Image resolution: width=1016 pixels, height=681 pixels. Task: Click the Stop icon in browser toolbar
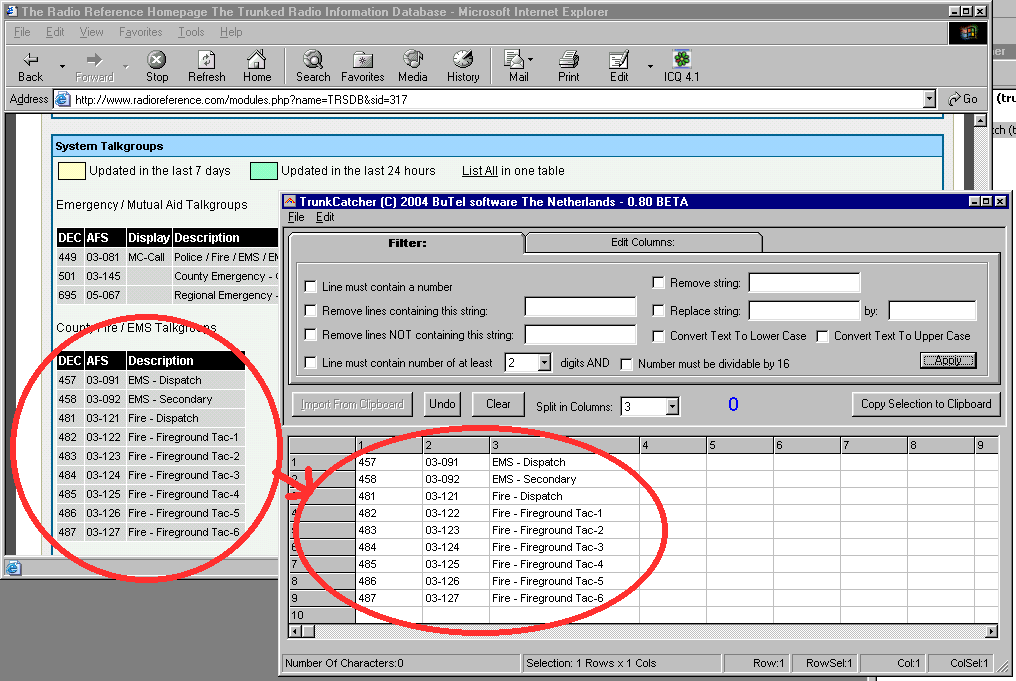coord(156,60)
